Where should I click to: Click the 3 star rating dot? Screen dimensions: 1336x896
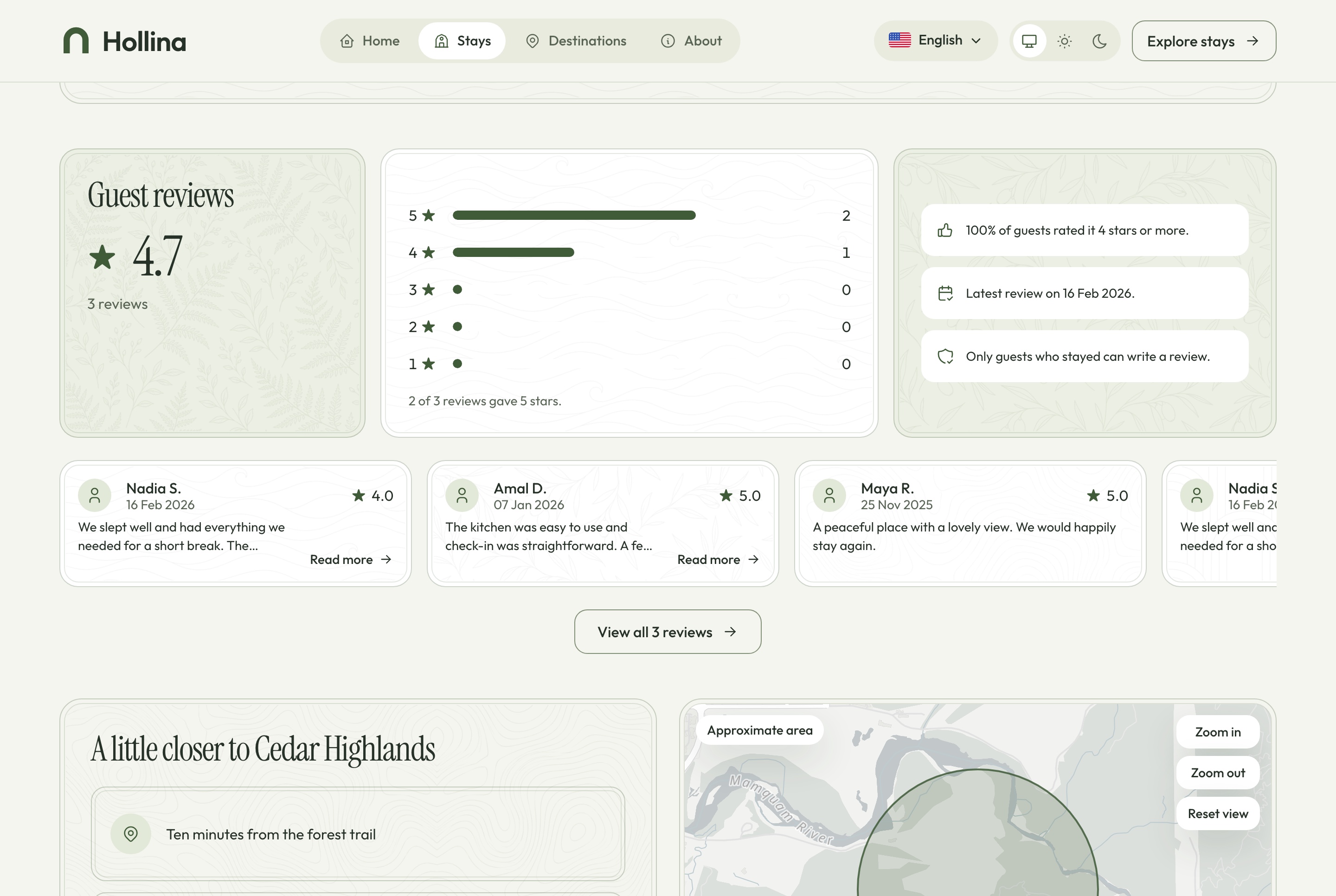click(457, 290)
